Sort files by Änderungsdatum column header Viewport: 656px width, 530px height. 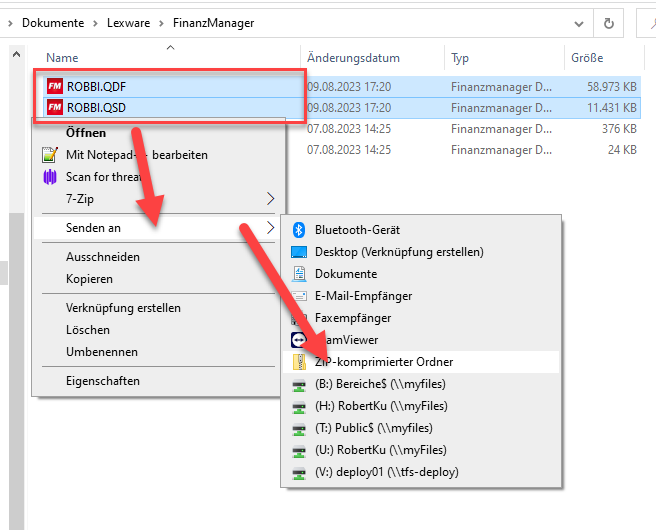click(x=353, y=58)
